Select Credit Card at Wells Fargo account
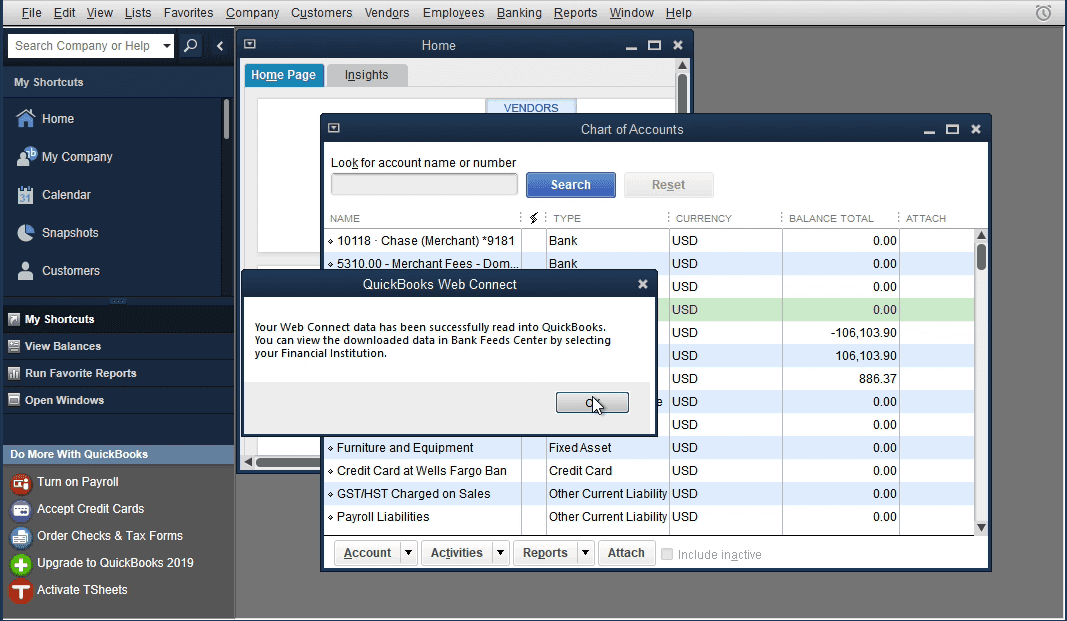1067x621 pixels. tap(649, 471)
